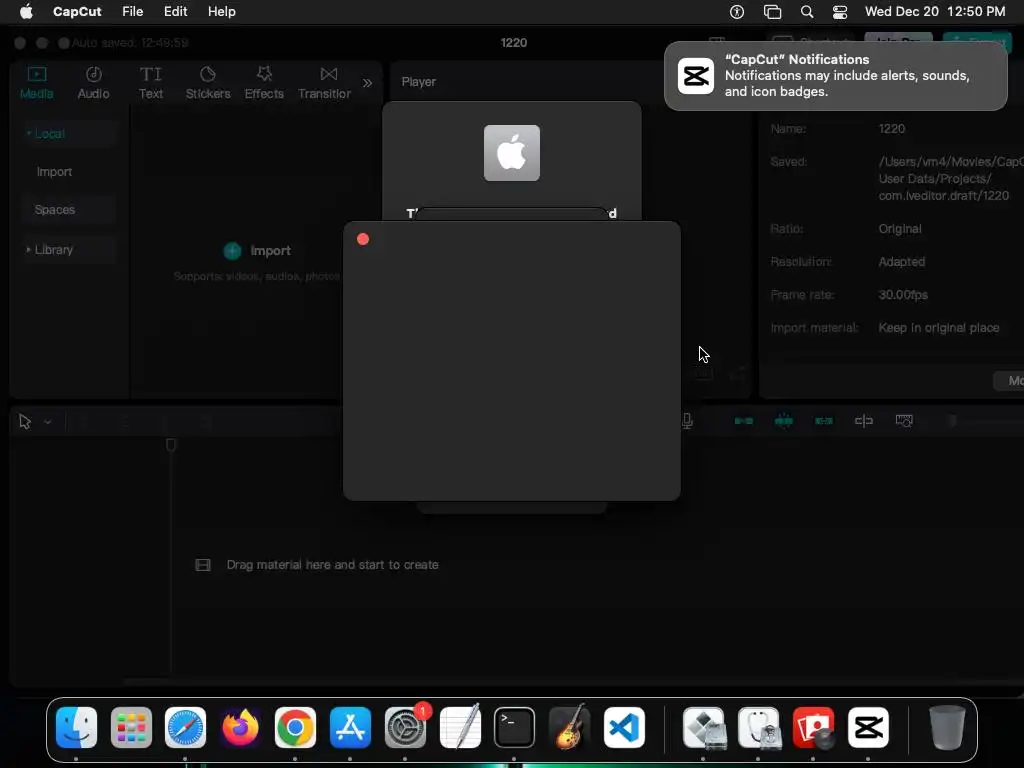Switch to the Audio tab
This screenshot has width=1024, height=768.
93,83
